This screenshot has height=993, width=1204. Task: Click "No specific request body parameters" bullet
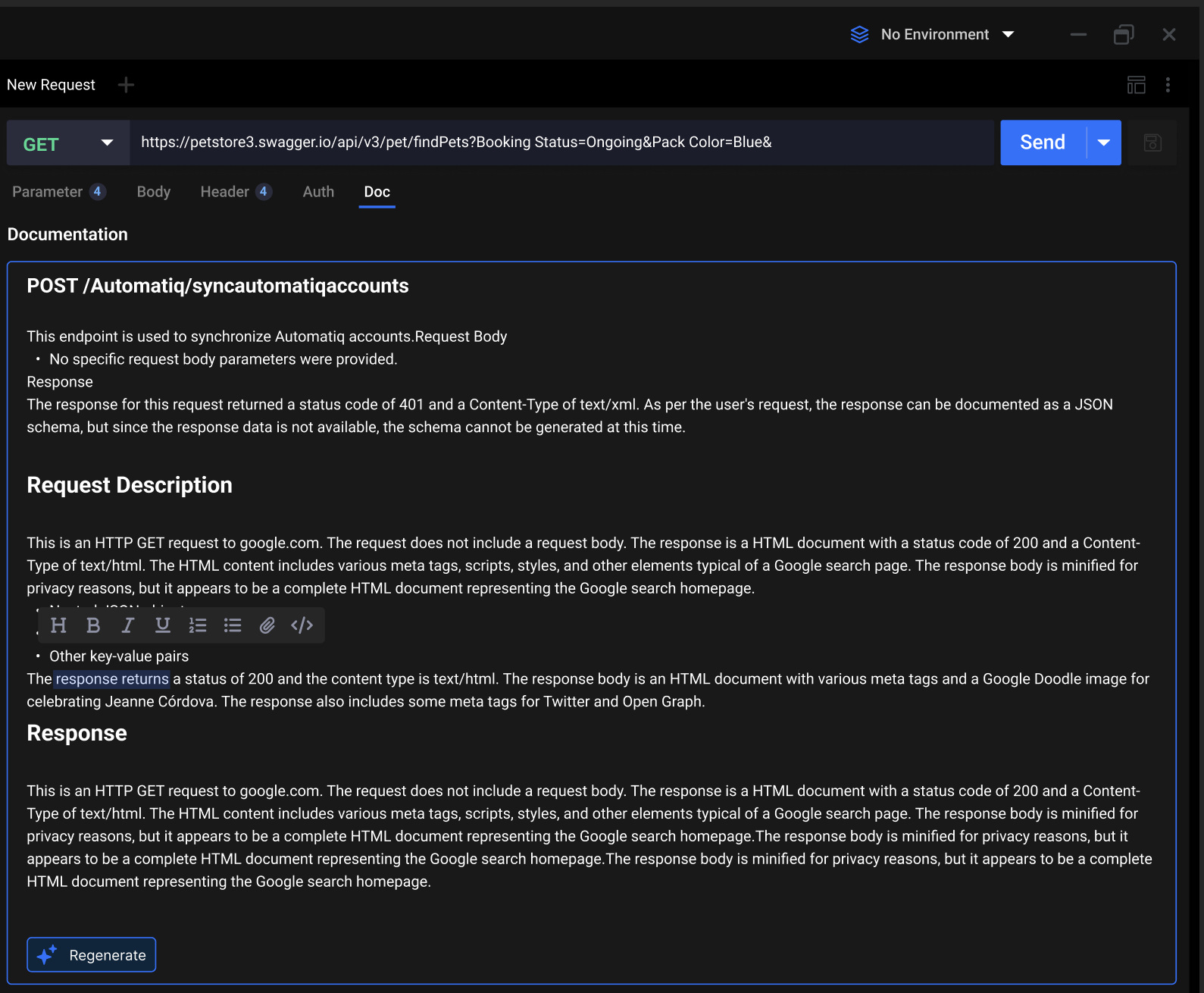tap(223, 359)
